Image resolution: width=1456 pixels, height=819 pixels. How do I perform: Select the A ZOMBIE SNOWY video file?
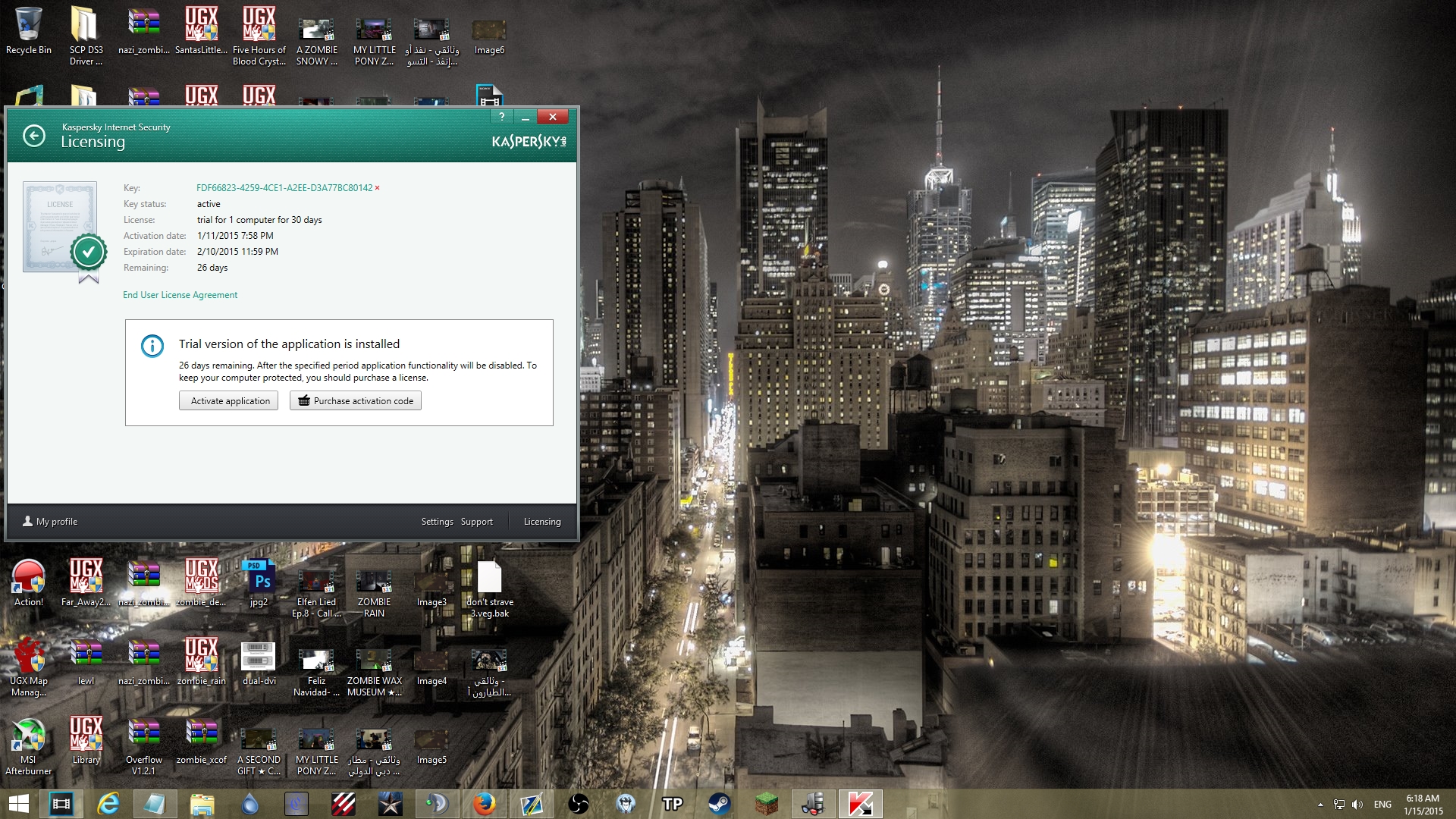click(317, 42)
